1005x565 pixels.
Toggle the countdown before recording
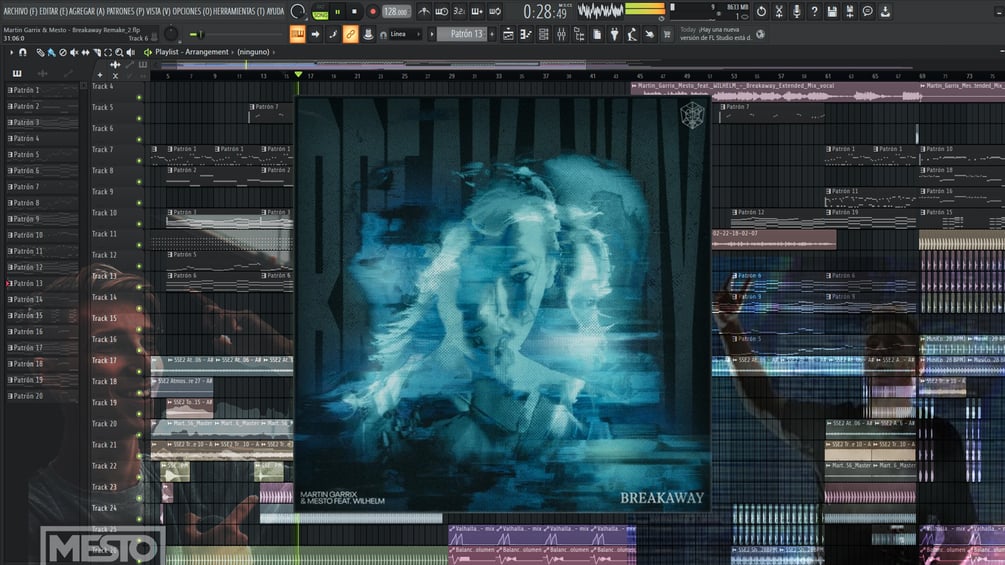point(459,12)
